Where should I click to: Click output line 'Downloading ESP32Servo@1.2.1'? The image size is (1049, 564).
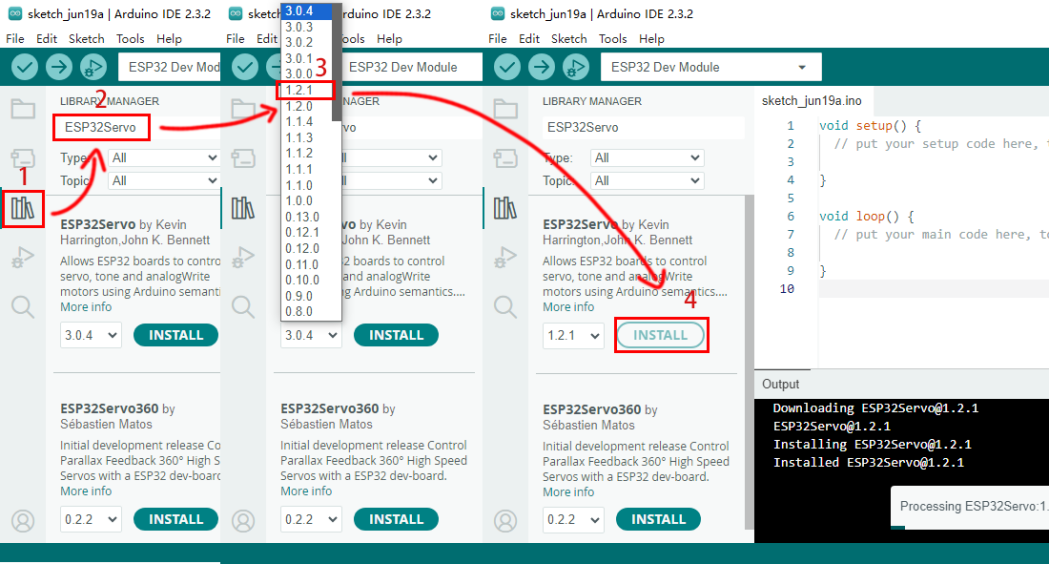click(x=876, y=408)
